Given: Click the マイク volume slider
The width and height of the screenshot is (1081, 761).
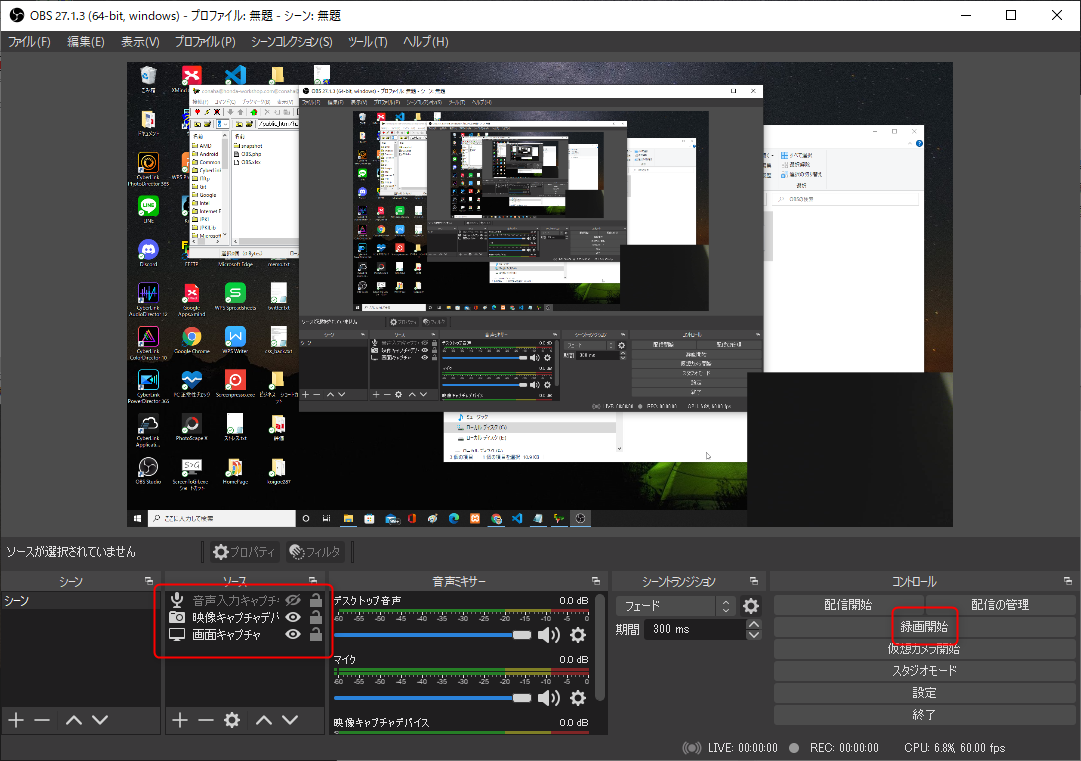Looking at the screenshot, I should pos(432,698).
